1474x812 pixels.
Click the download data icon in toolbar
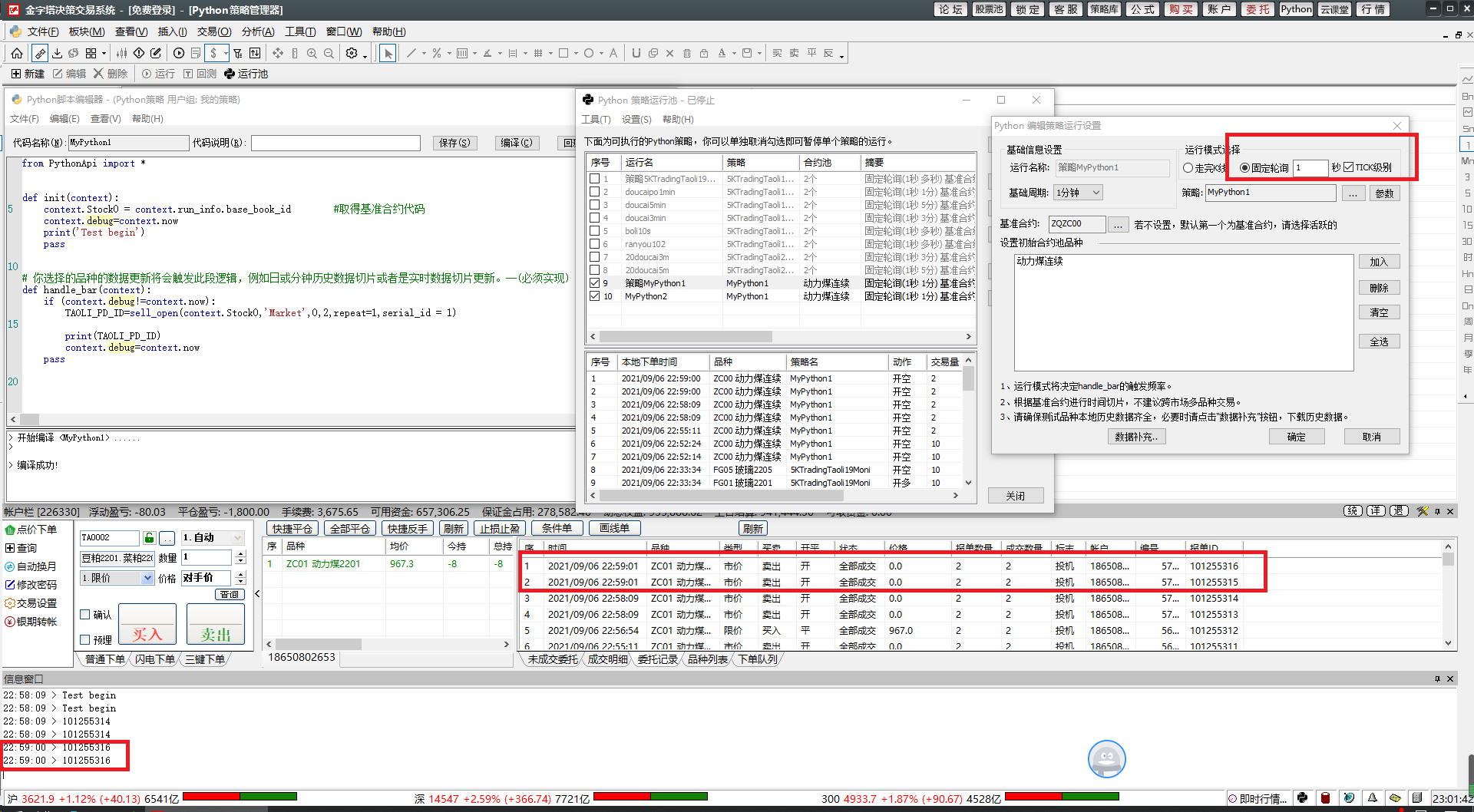tap(57, 53)
